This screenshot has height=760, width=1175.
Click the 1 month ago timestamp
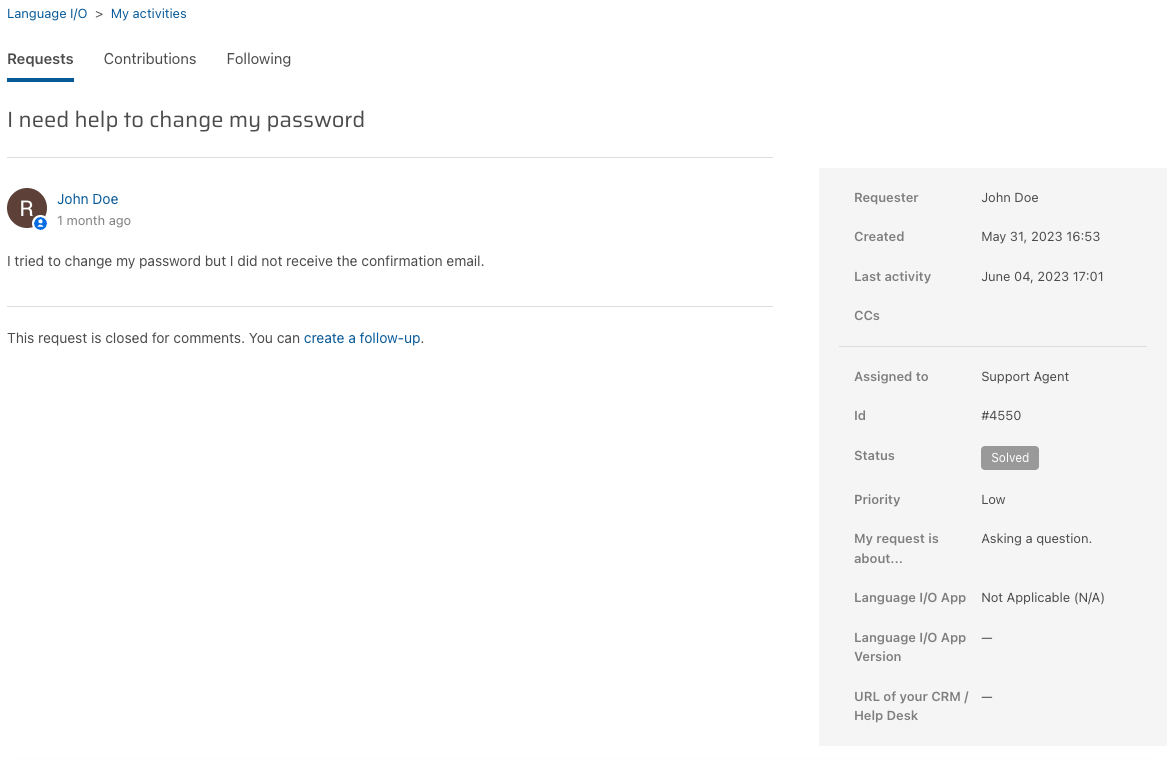94,221
